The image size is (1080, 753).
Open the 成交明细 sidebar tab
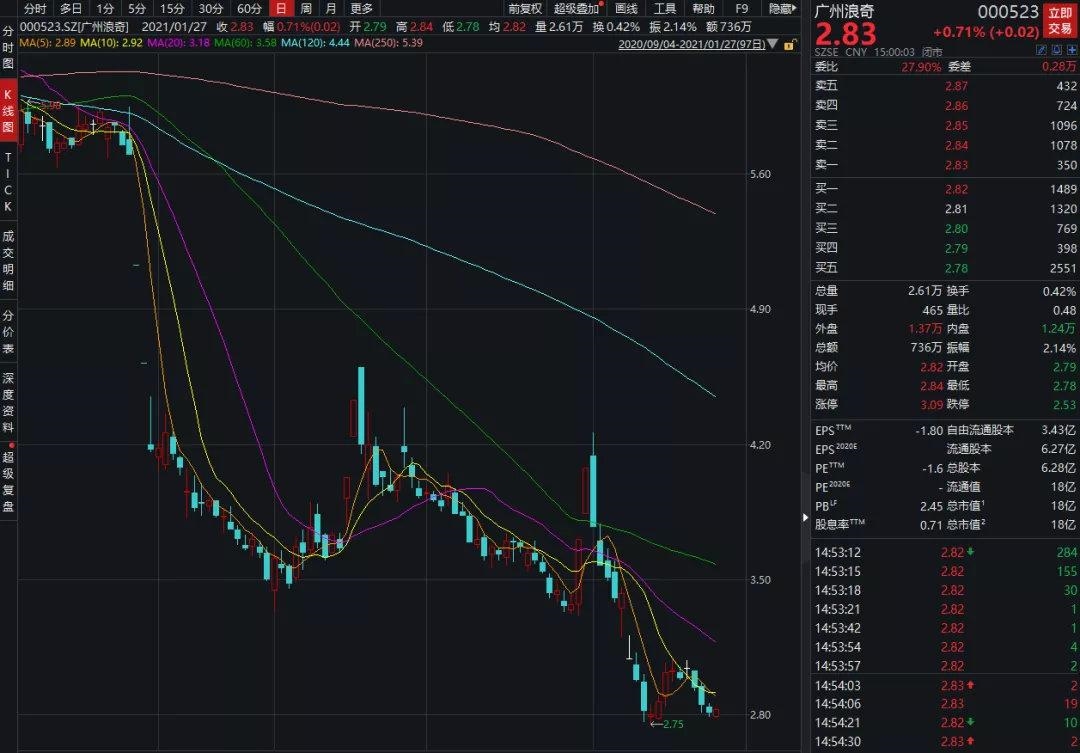(x=8, y=260)
